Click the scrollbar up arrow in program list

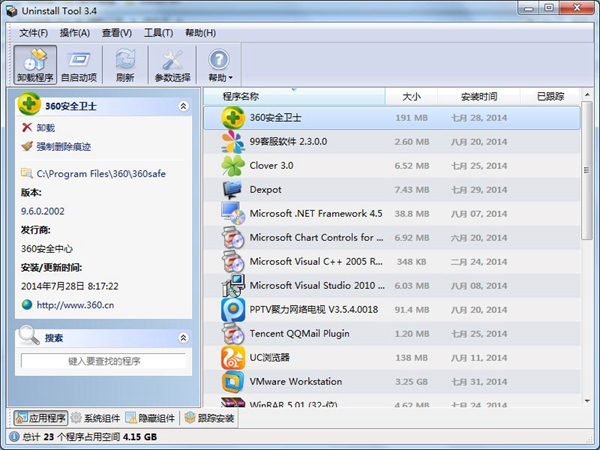[x=587, y=94]
